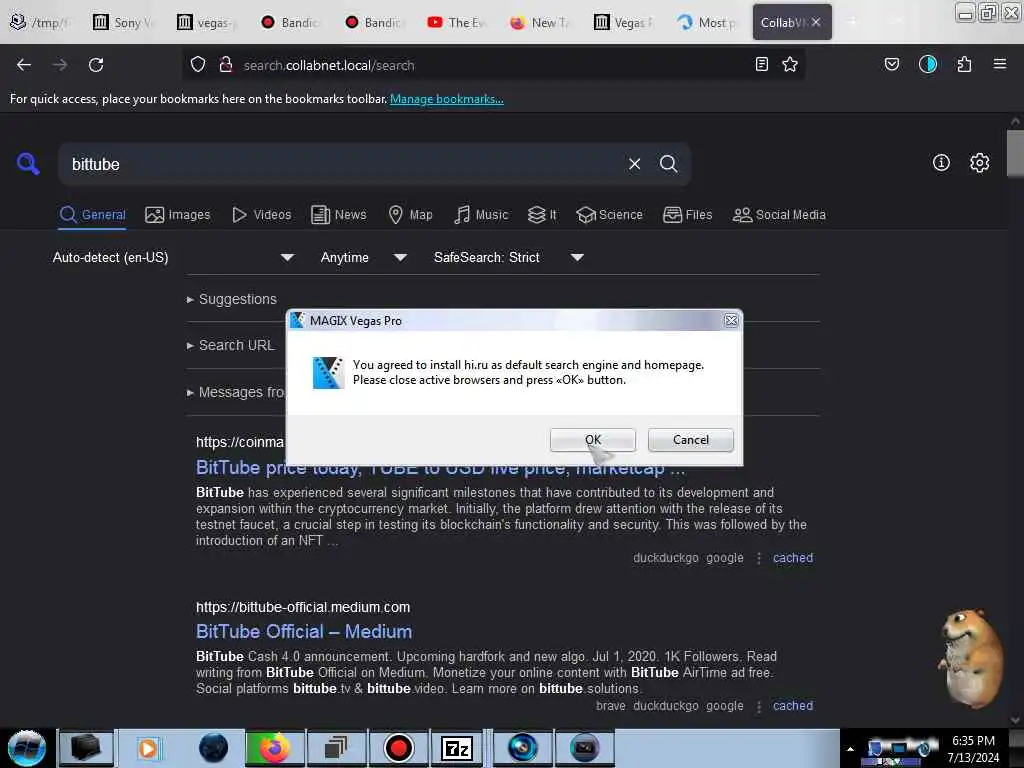Switch to the It category

click(542, 215)
